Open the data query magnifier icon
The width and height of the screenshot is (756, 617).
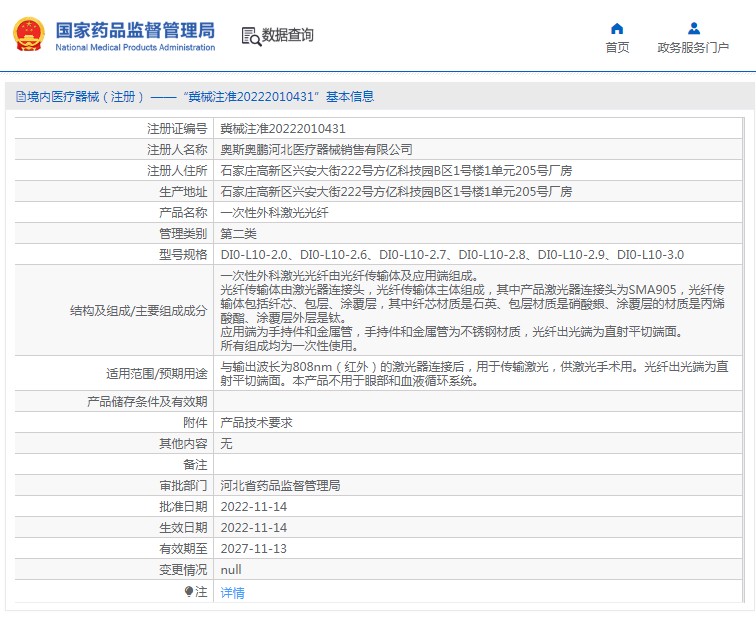pos(251,37)
